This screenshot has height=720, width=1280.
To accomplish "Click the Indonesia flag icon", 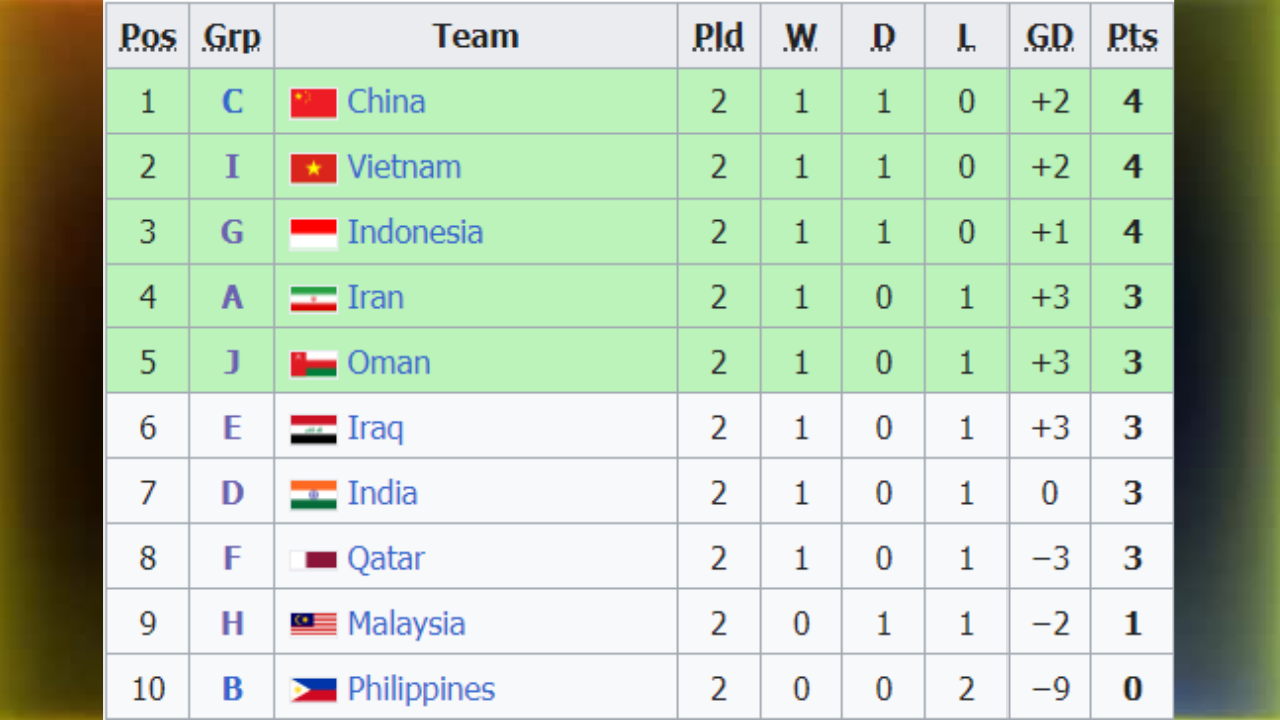I will [x=313, y=233].
